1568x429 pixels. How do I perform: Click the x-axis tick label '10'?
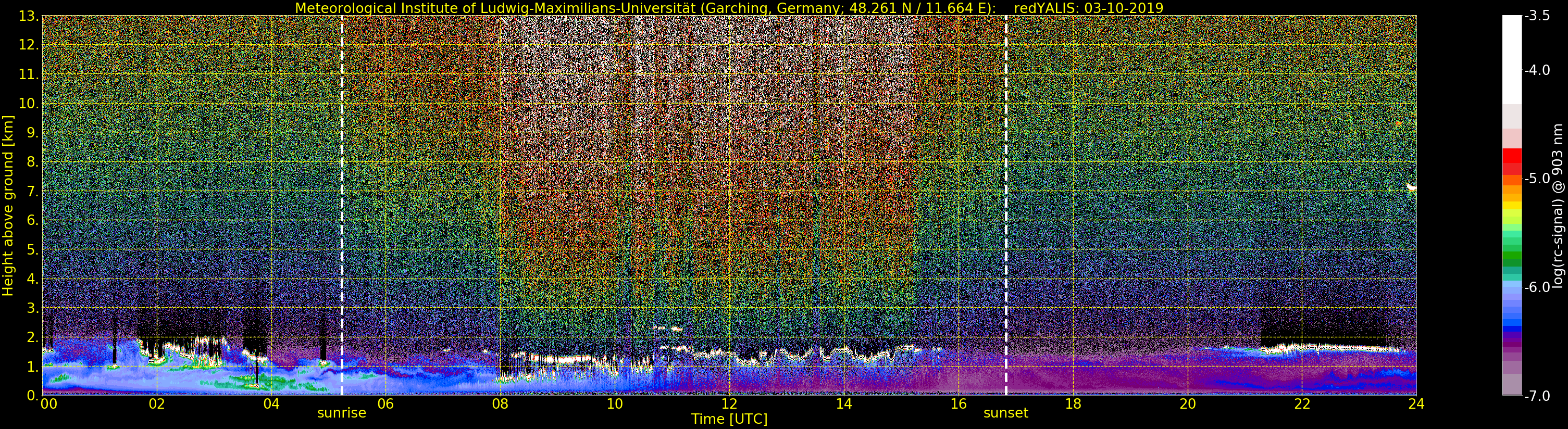tap(615, 403)
